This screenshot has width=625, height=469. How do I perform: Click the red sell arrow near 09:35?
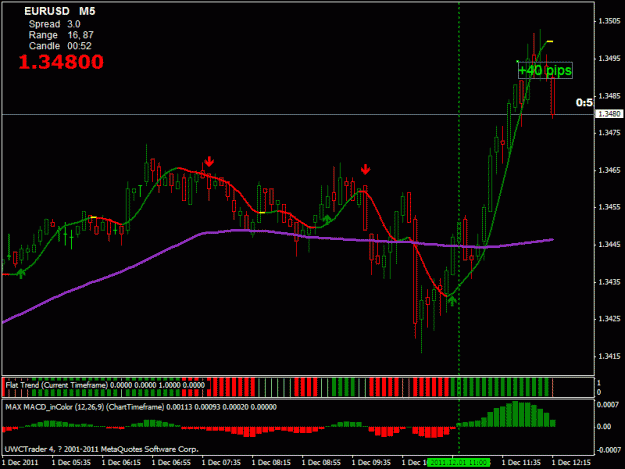(x=366, y=169)
